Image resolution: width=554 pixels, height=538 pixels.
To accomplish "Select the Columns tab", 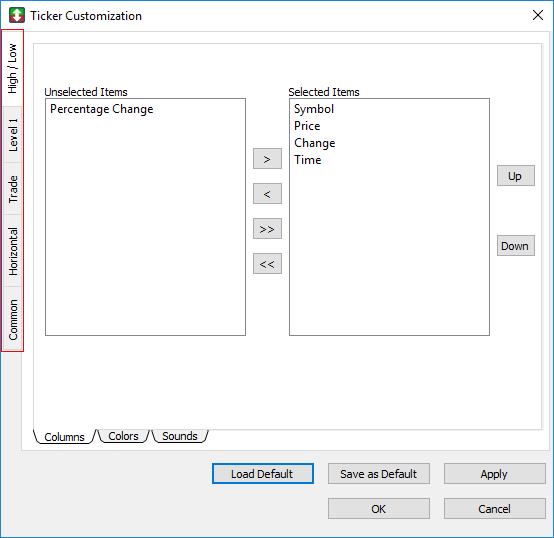I will 64,437.
